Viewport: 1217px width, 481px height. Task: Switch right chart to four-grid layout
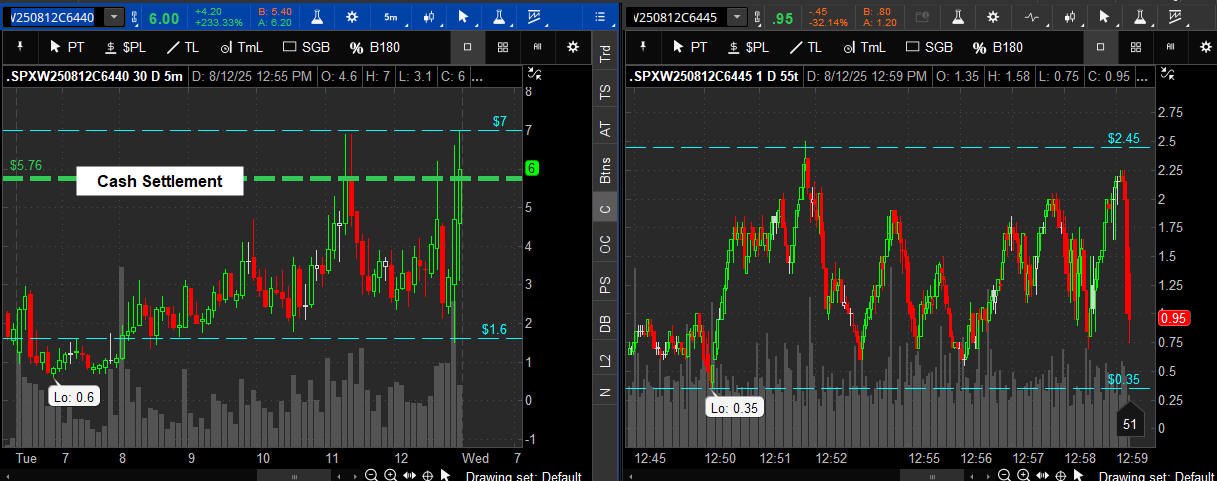(1135, 47)
